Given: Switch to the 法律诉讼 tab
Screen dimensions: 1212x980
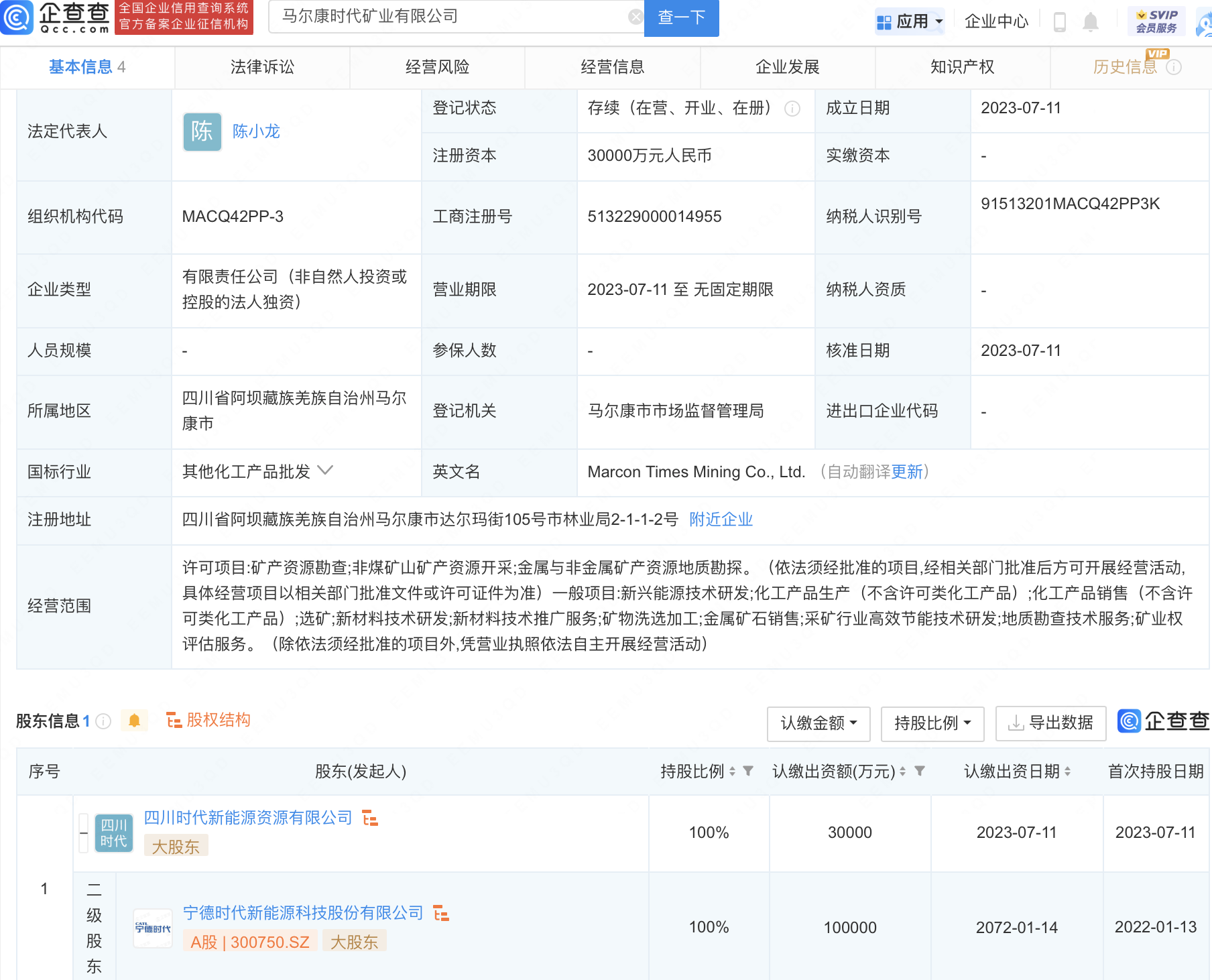Looking at the screenshot, I should click(x=261, y=66).
